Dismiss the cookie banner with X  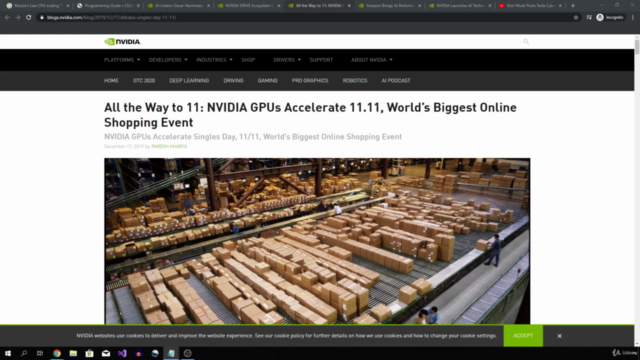[560, 336]
